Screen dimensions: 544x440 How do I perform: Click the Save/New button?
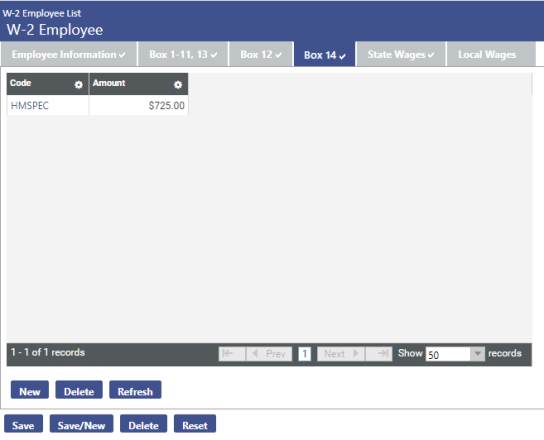click(x=82, y=424)
